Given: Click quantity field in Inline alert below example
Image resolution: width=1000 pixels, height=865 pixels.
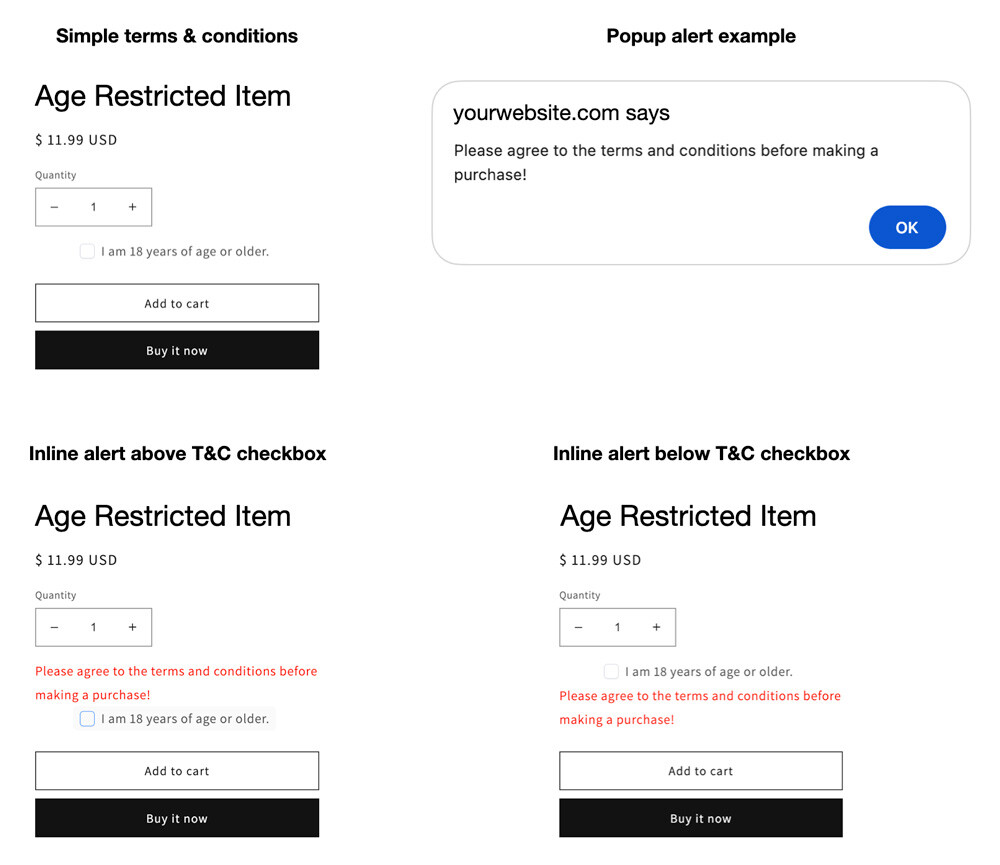Looking at the screenshot, I should (x=617, y=627).
